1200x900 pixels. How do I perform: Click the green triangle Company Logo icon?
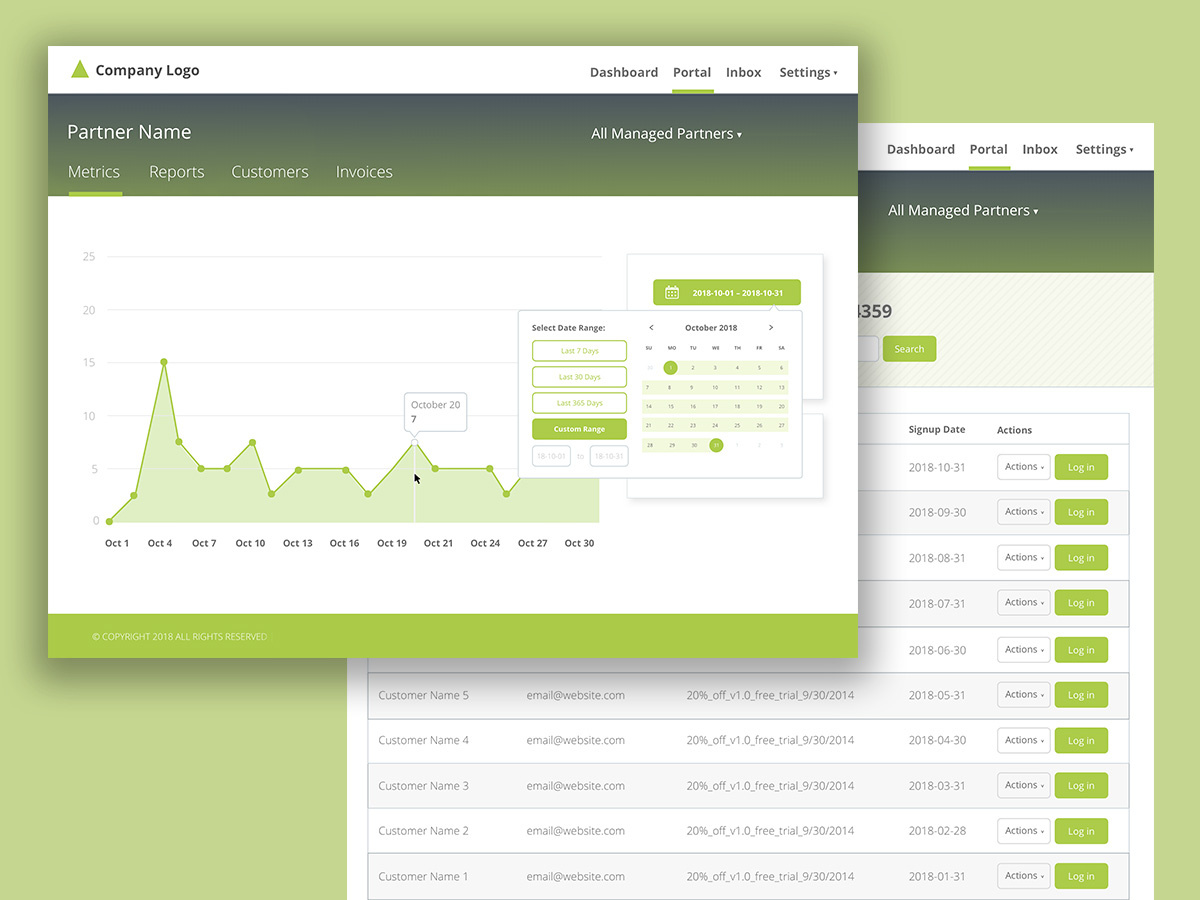click(80, 69)
